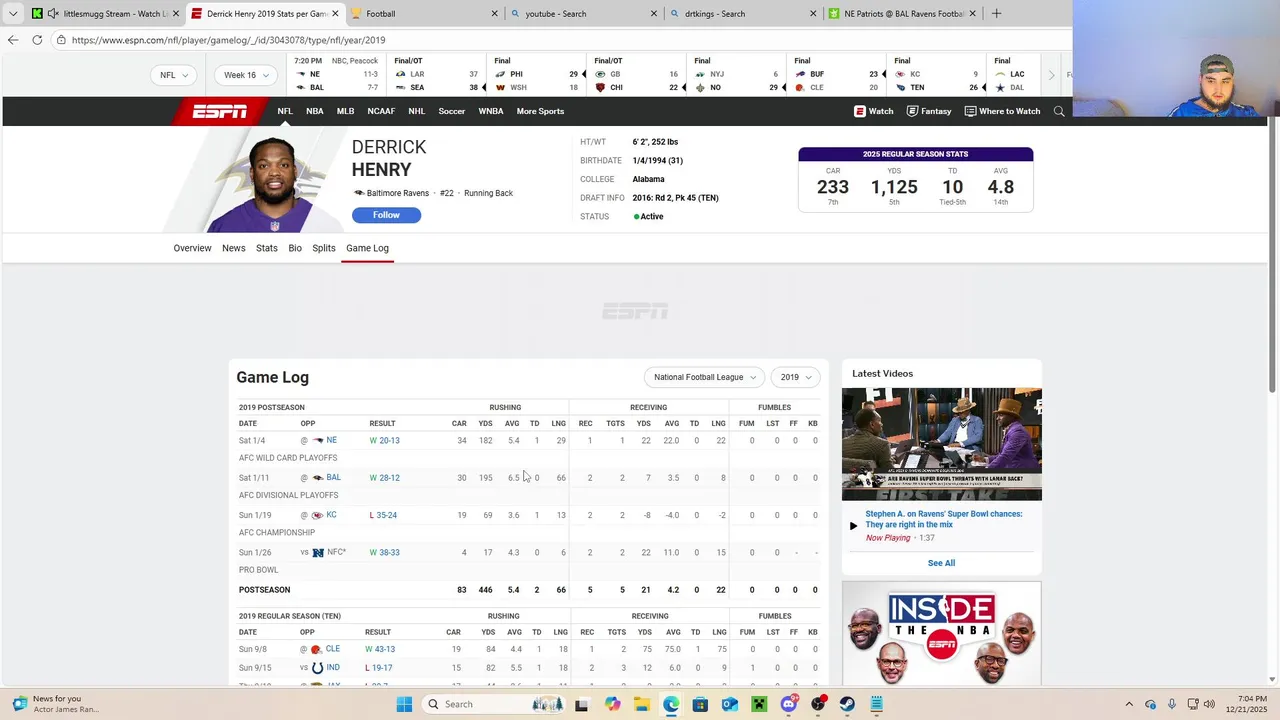1280x720 pixels.
Task: Open NCAAF in ESPN navigation
Action: click(x=381, y=111)
